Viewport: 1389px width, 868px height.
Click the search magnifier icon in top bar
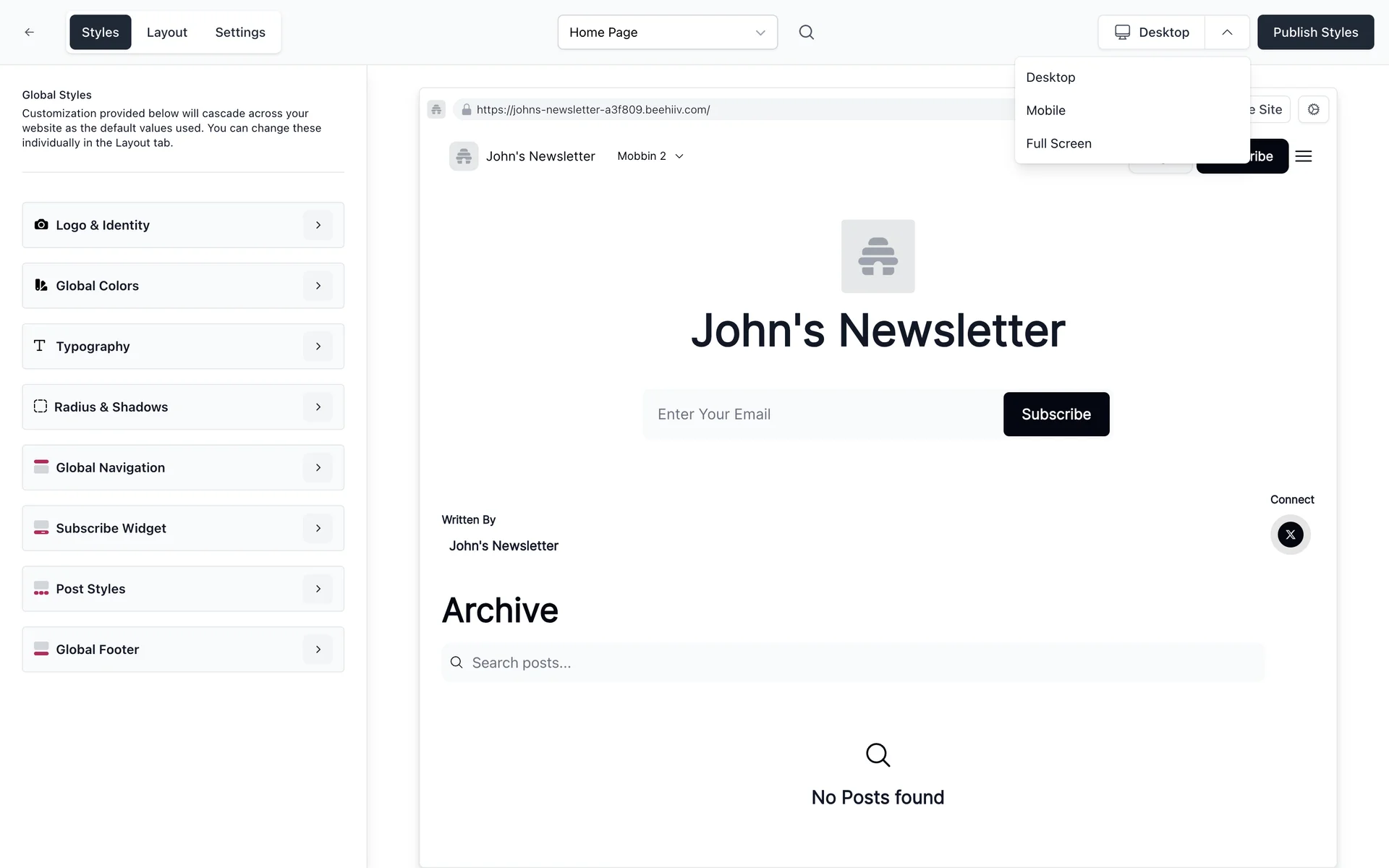(806, 32)
